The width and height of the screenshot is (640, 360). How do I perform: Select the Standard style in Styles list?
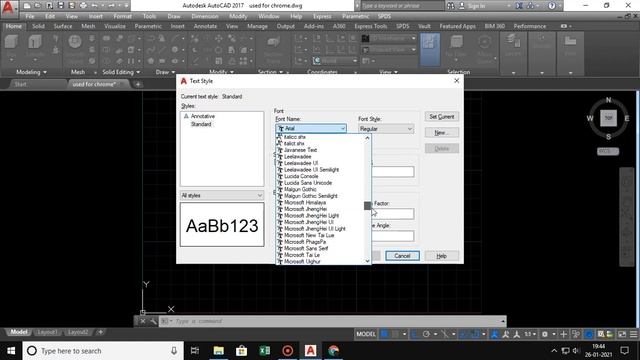[x=201, y=124]
